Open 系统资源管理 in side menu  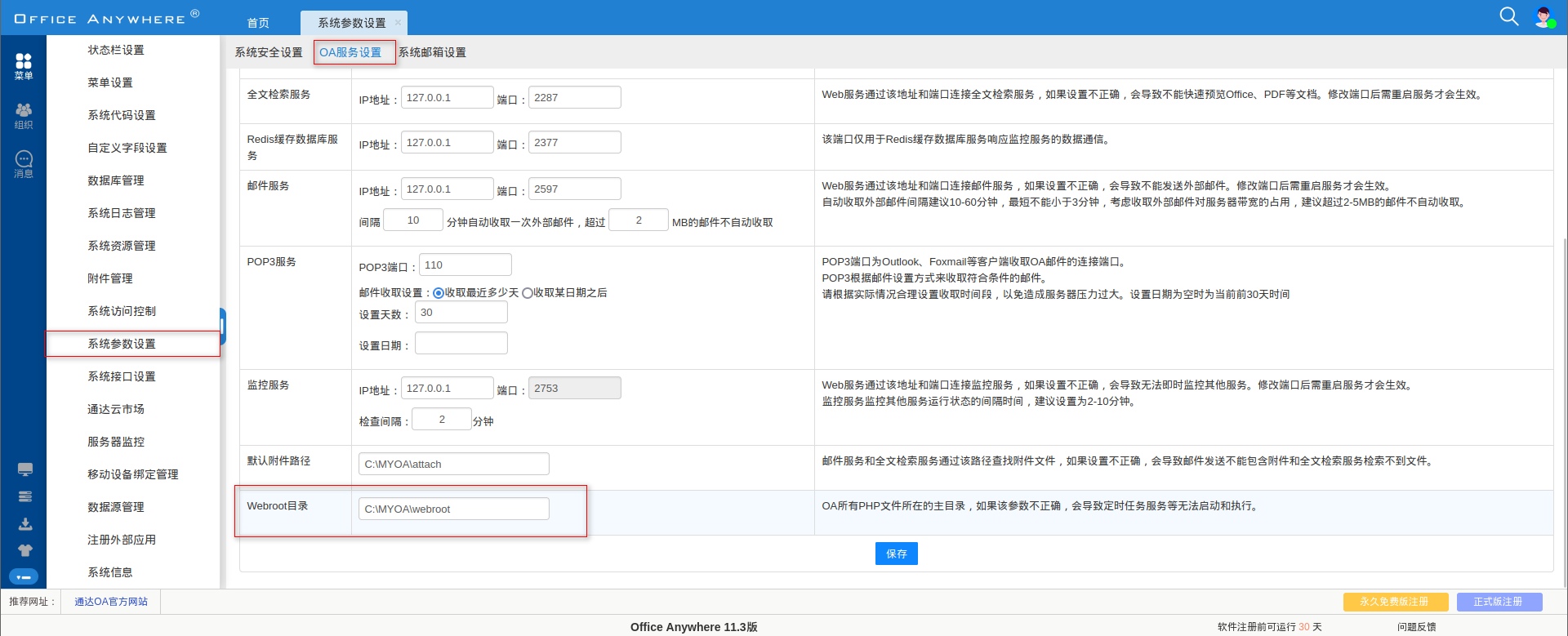122,246
